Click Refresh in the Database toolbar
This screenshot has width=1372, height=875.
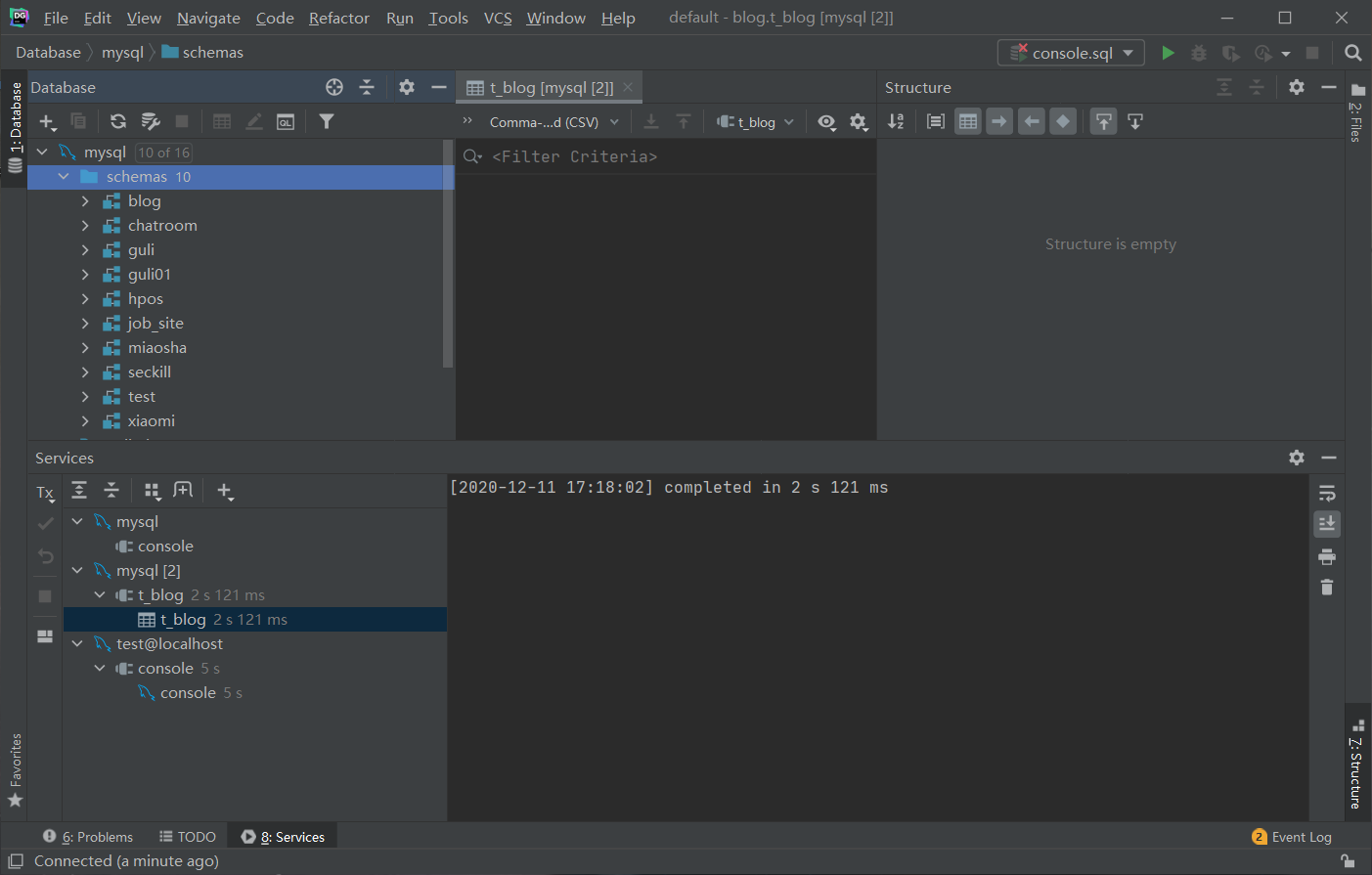(118, 121)
